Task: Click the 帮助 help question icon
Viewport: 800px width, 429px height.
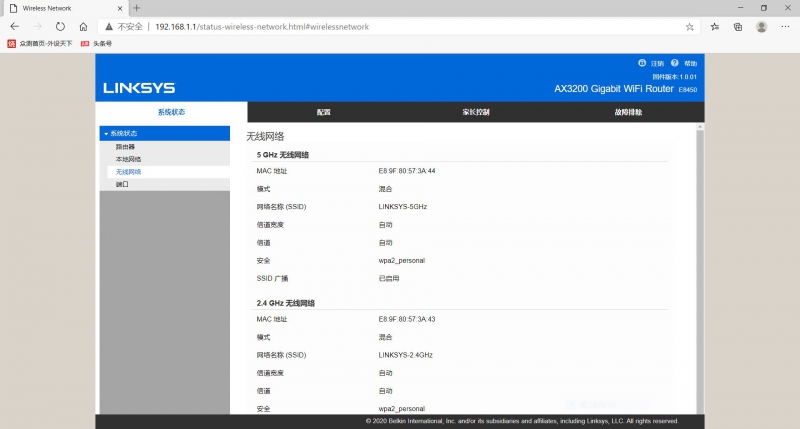Action: [x=674, y=63]
